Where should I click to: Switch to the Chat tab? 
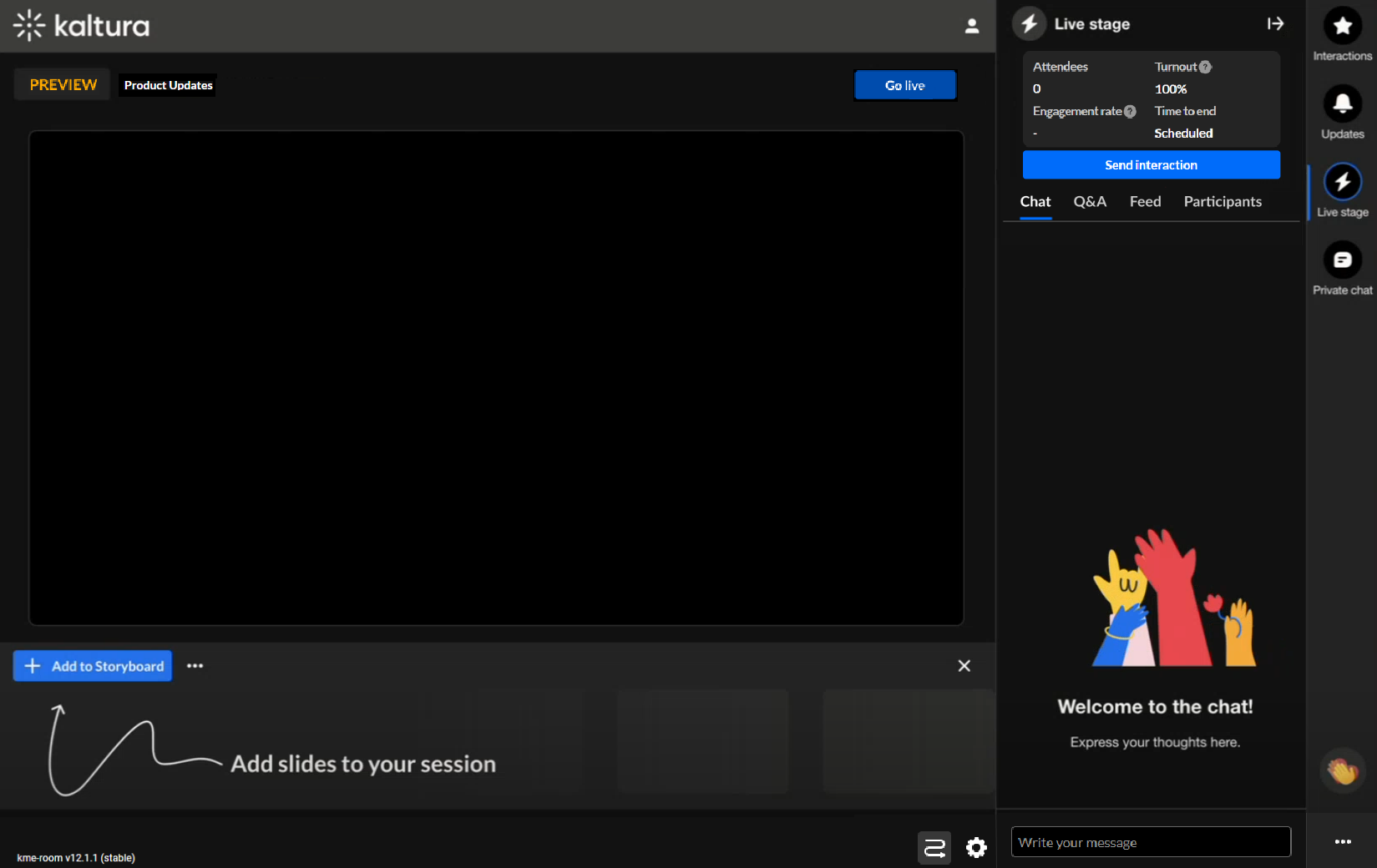1035,202
